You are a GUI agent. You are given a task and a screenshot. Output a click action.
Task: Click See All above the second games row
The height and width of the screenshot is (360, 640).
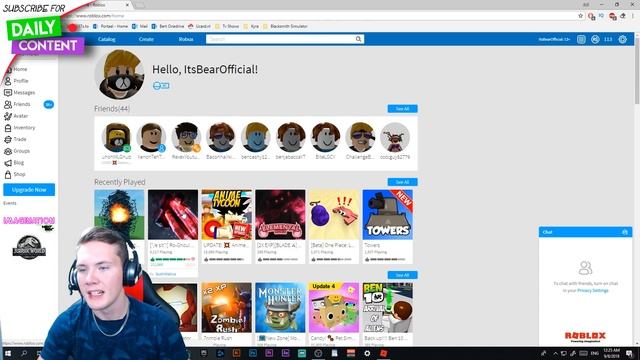coord(402,275)
